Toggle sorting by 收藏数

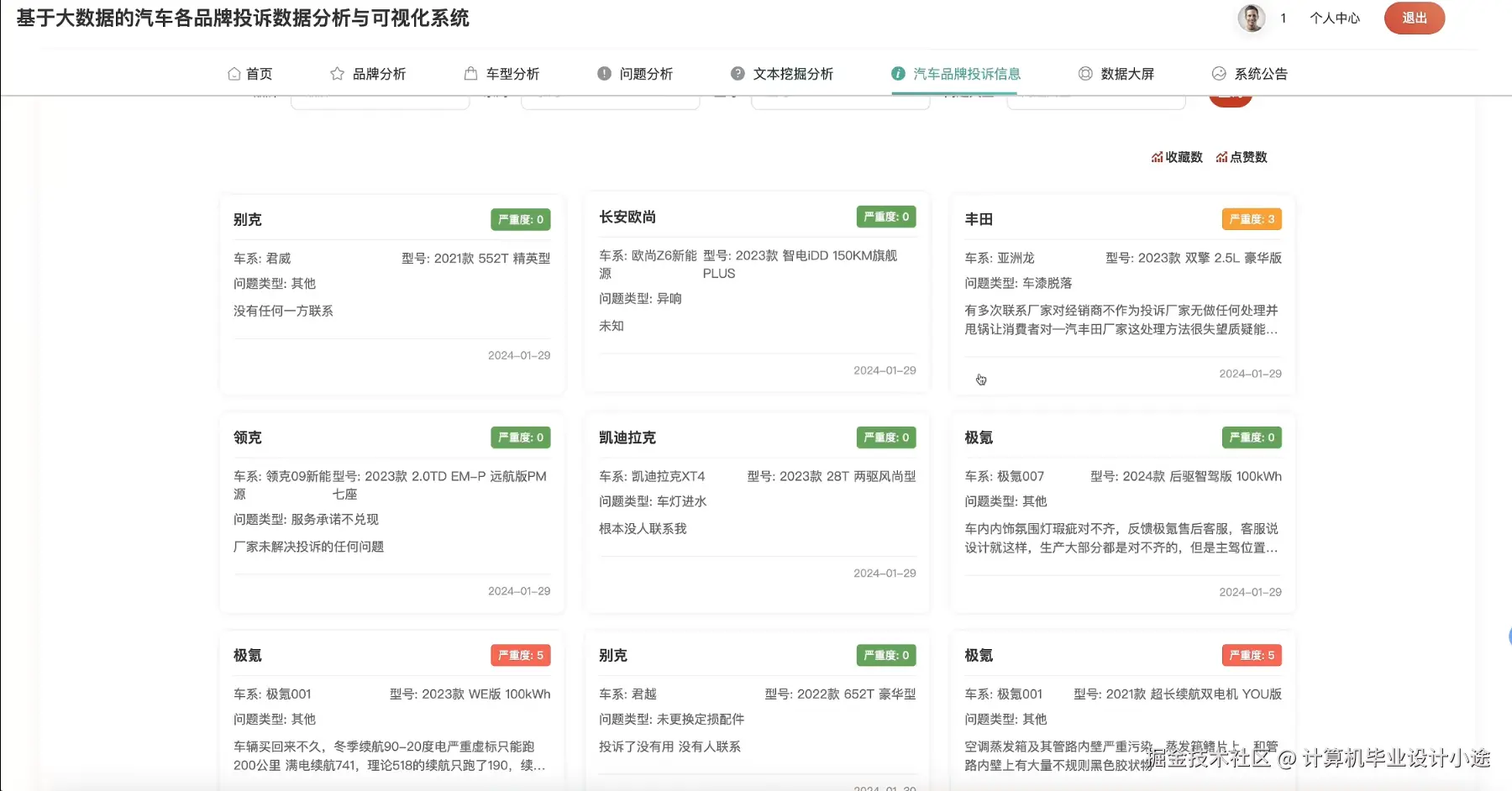tap(1178, 156)
